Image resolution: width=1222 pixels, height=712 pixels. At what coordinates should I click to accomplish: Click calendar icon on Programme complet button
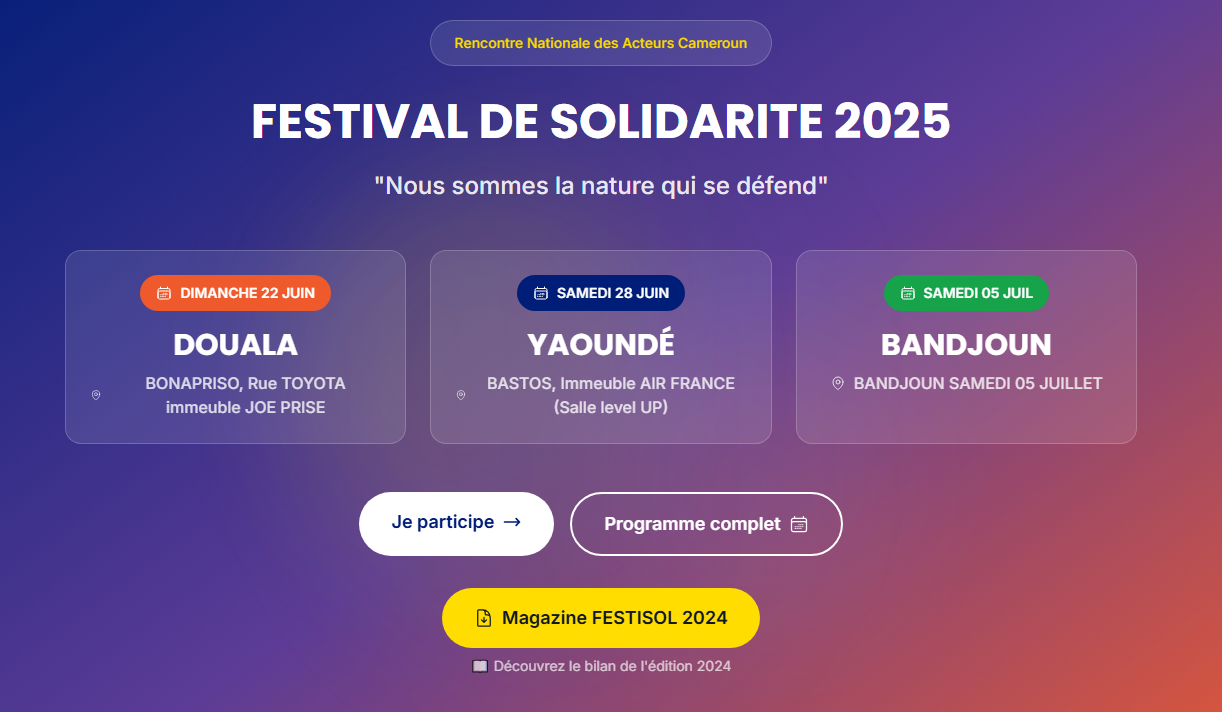[x=799, y=524]
